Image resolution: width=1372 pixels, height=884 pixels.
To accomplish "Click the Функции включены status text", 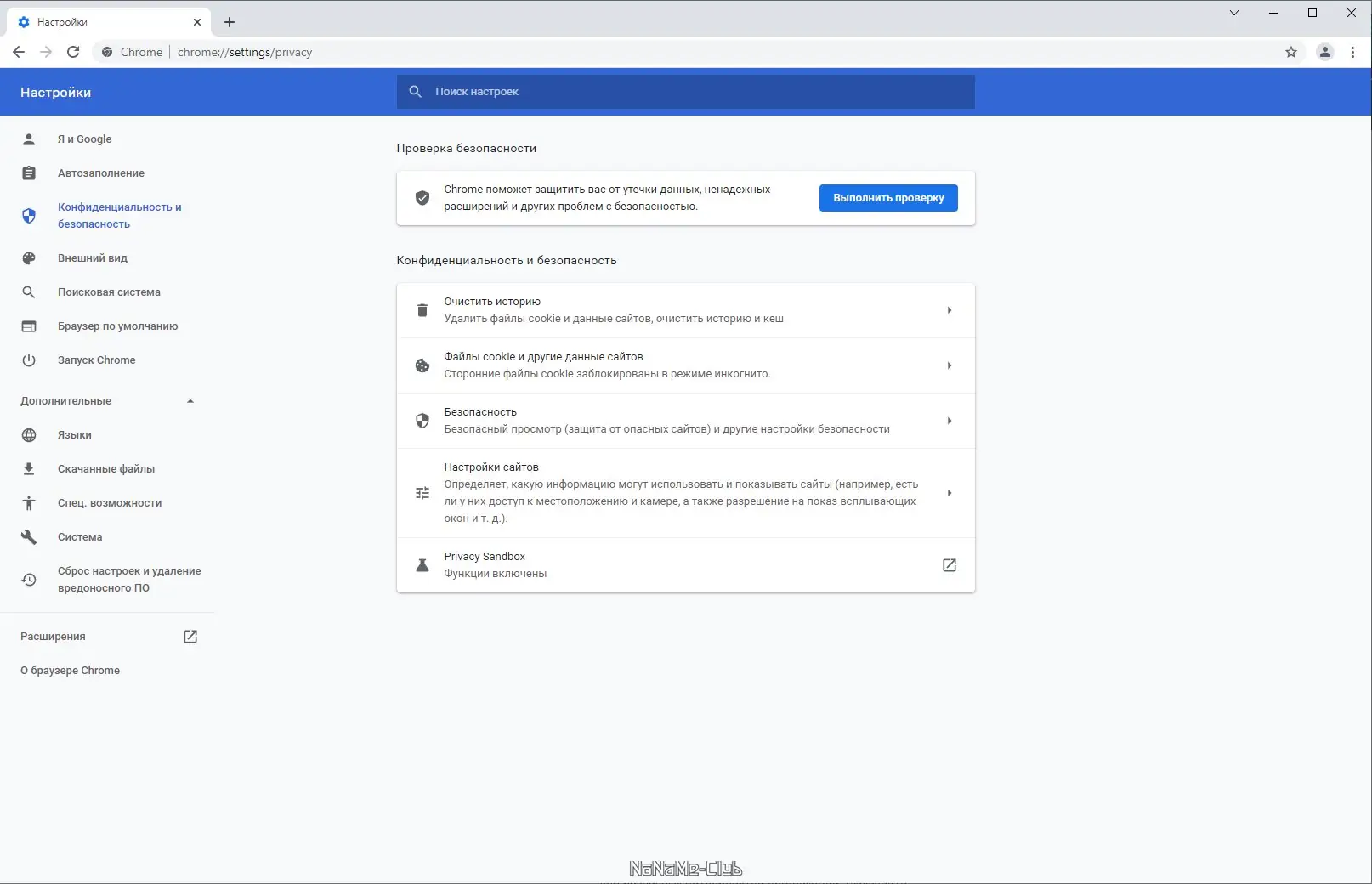I will point(496,574).
